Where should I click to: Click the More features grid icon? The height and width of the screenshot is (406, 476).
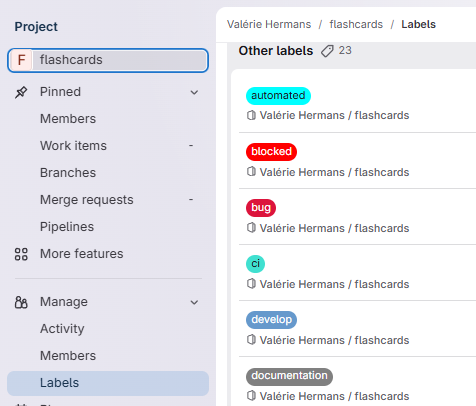21,254
